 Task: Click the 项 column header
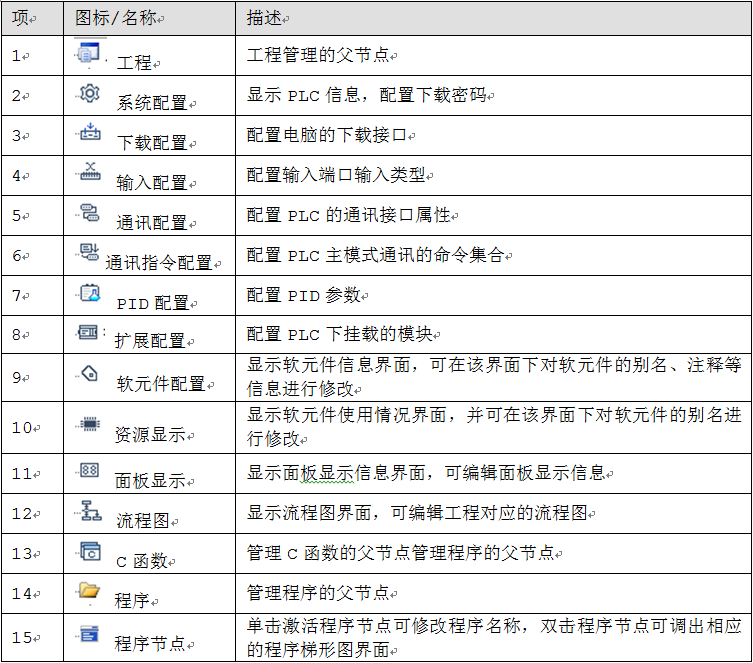[32, 18]
